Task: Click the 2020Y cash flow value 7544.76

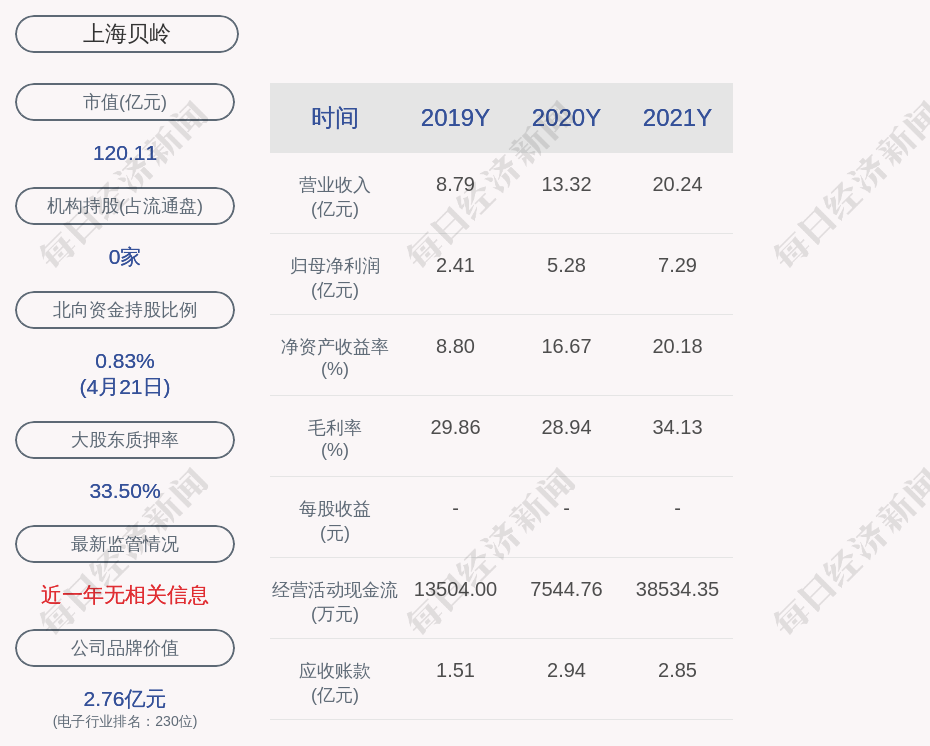Action: pyautogui.click(x=566, y=589)
